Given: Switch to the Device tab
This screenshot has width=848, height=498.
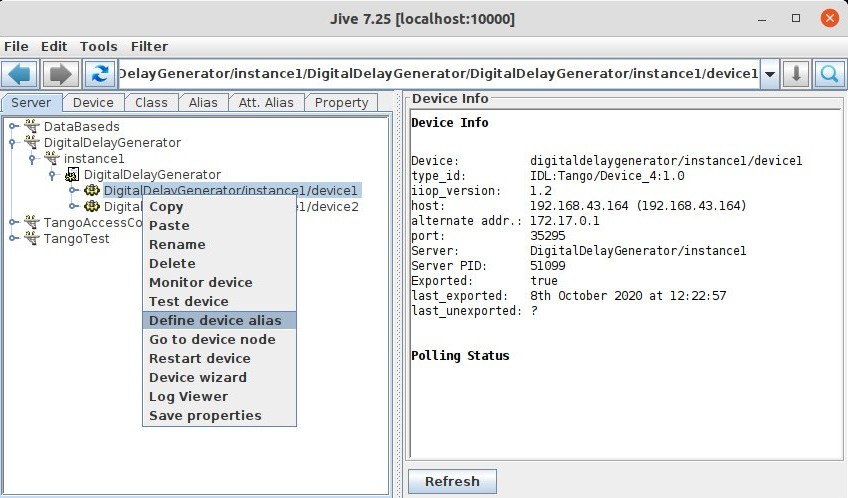Looking at the screenshot, I should [93, 102].
